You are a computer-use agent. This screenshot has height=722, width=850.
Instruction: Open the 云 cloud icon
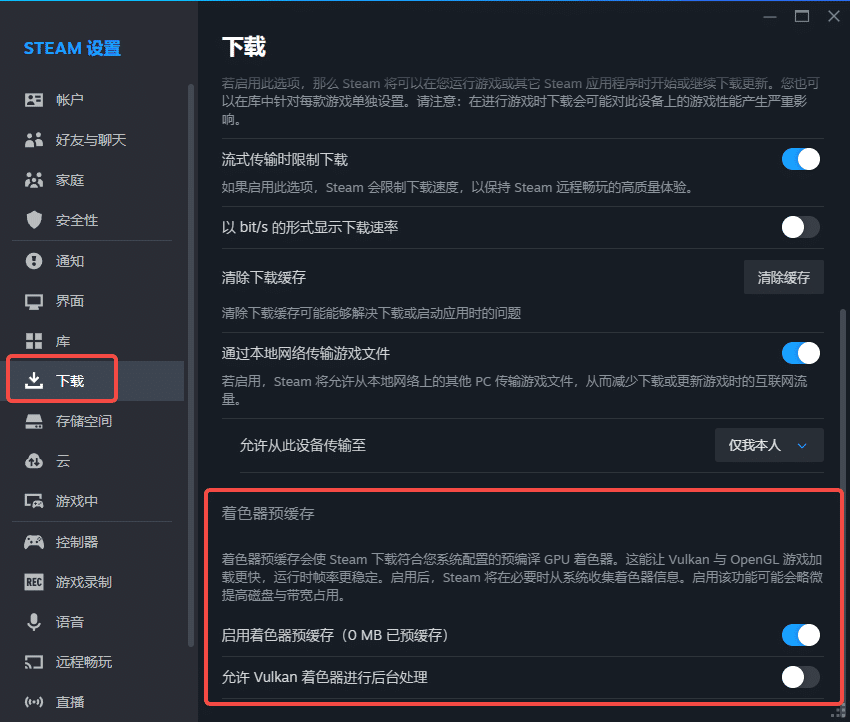pyautogui.click(x=34, y=461)
